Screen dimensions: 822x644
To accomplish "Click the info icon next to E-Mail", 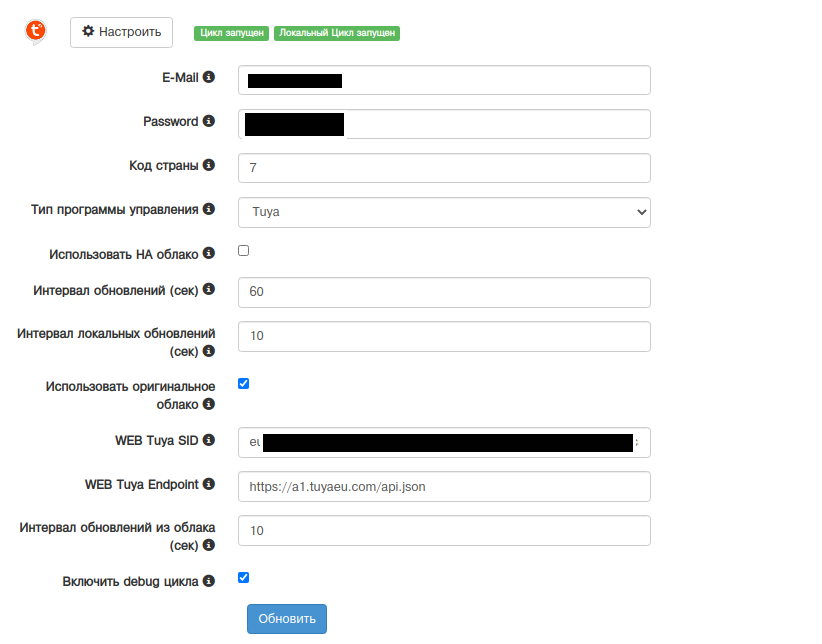I will tap(209, 77).
